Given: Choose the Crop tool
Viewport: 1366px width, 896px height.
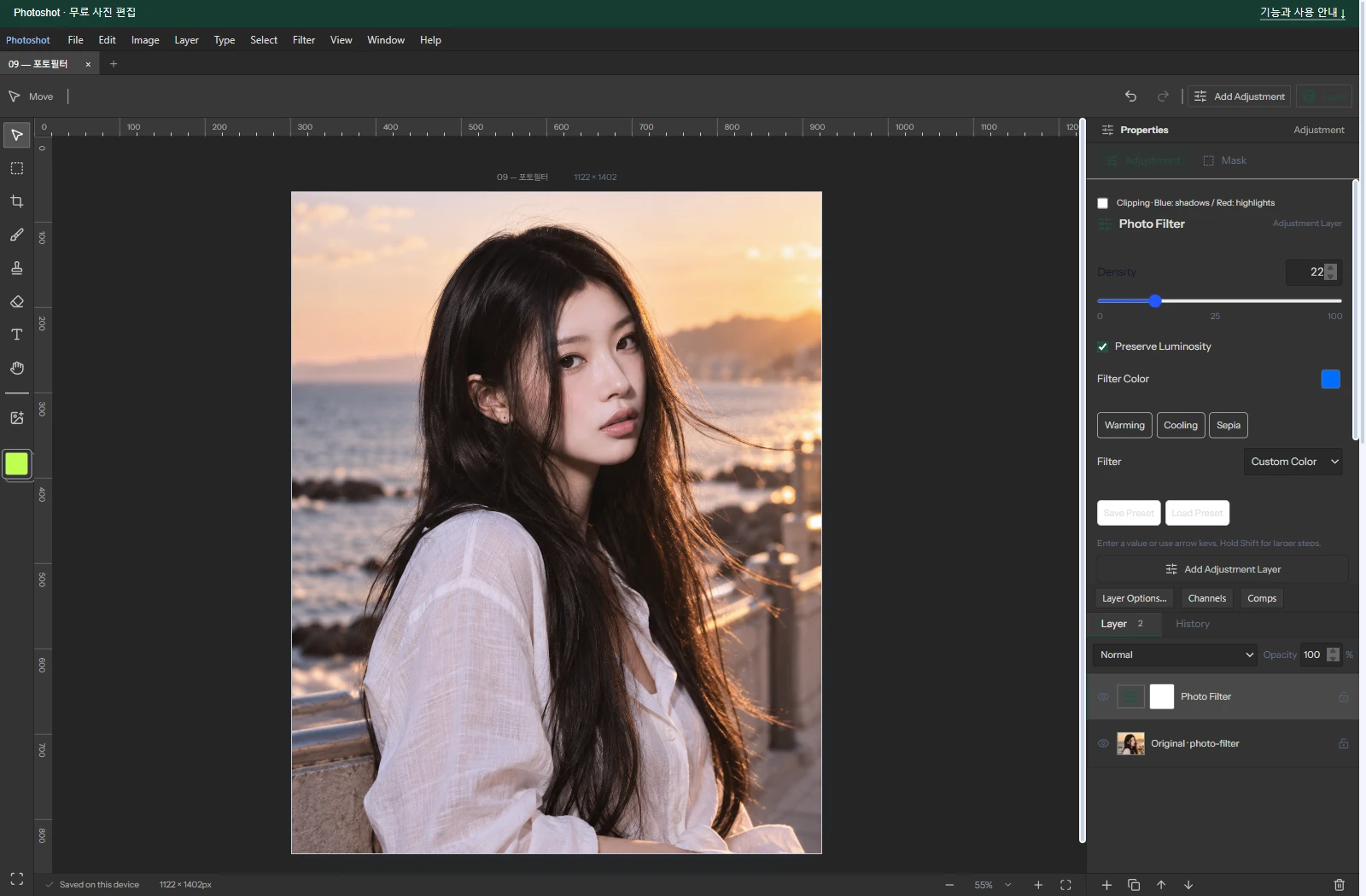Looking at the screenshot, I should tap(16, 201).
